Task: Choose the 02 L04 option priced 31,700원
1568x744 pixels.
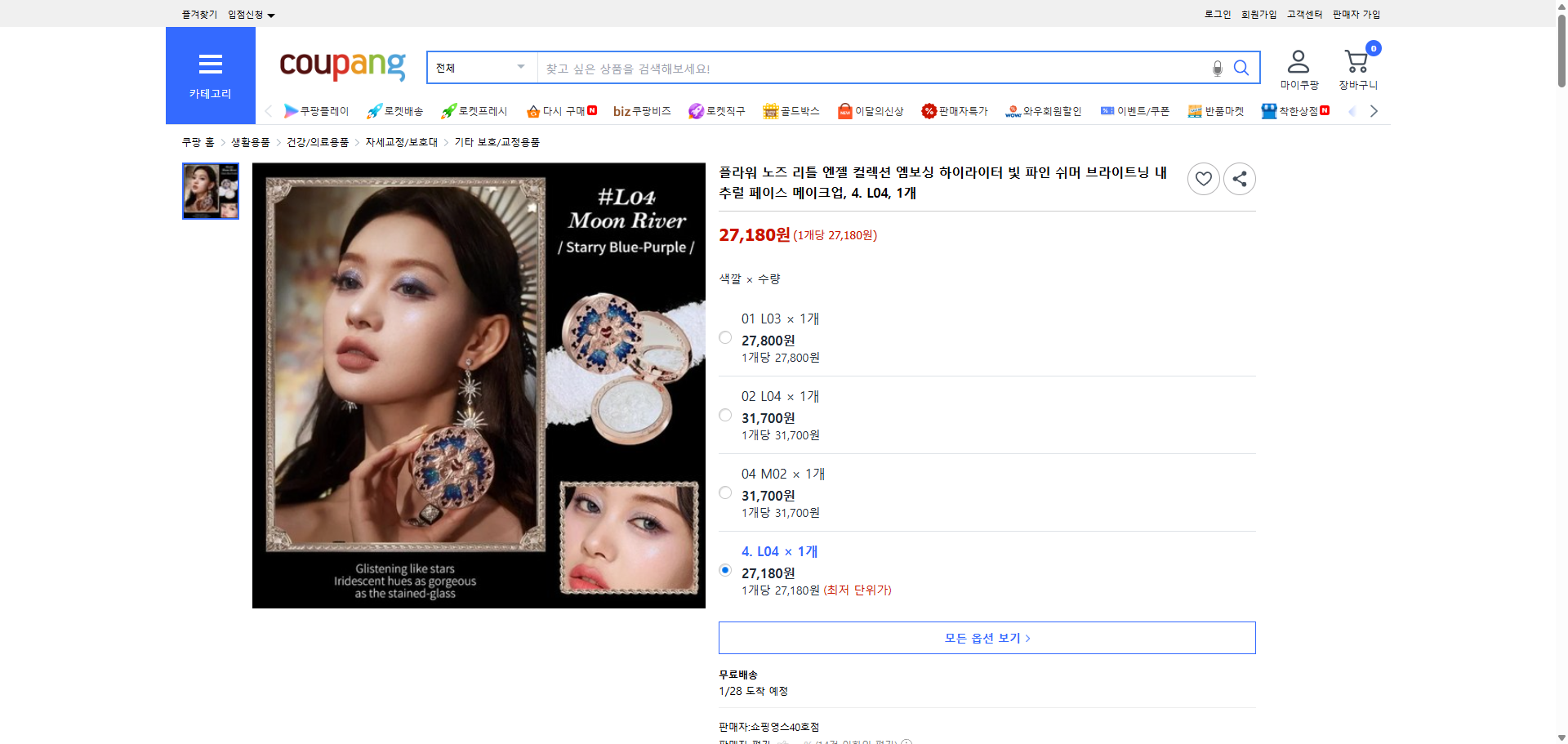Action: coord(724,414)
